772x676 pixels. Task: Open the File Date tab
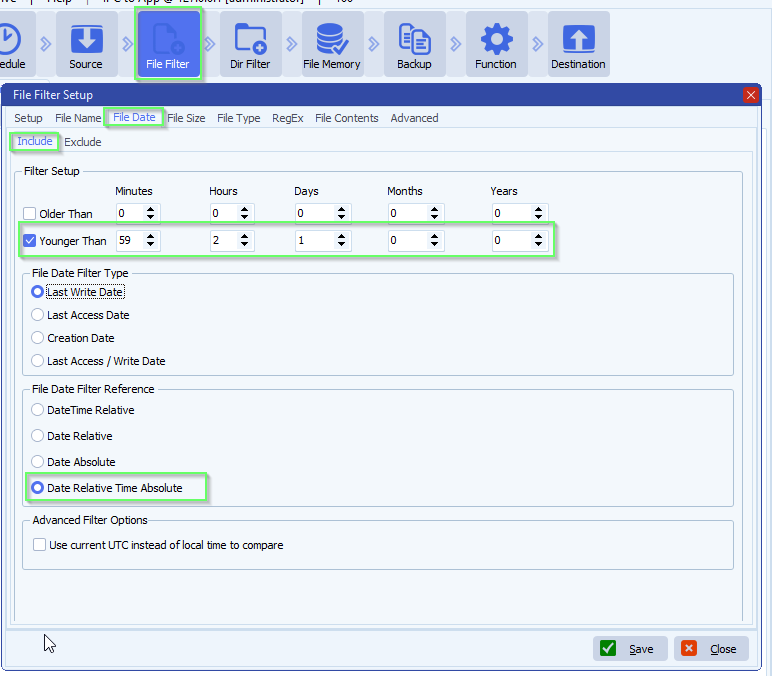134,117
